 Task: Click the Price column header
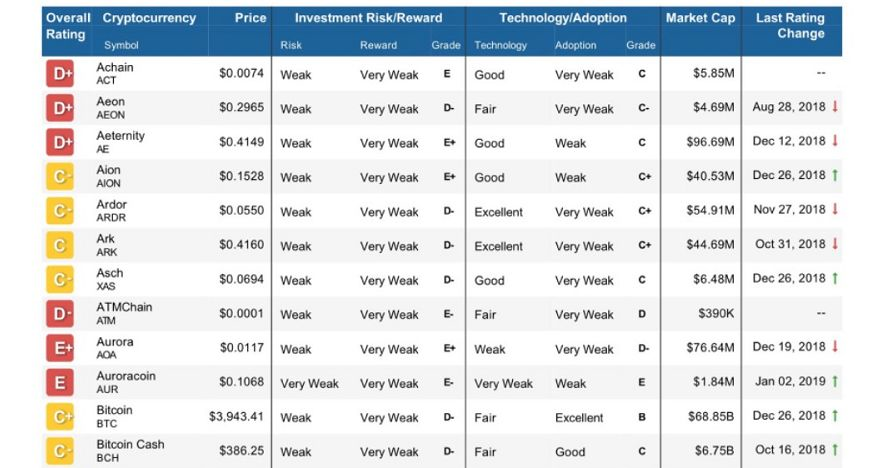(x=250, y=18)
